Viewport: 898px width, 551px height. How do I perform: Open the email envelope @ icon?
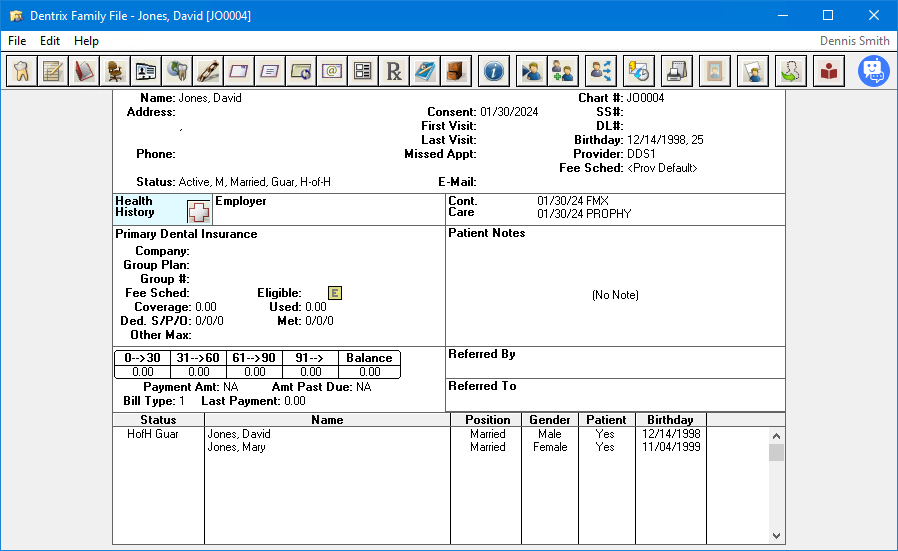332,71
